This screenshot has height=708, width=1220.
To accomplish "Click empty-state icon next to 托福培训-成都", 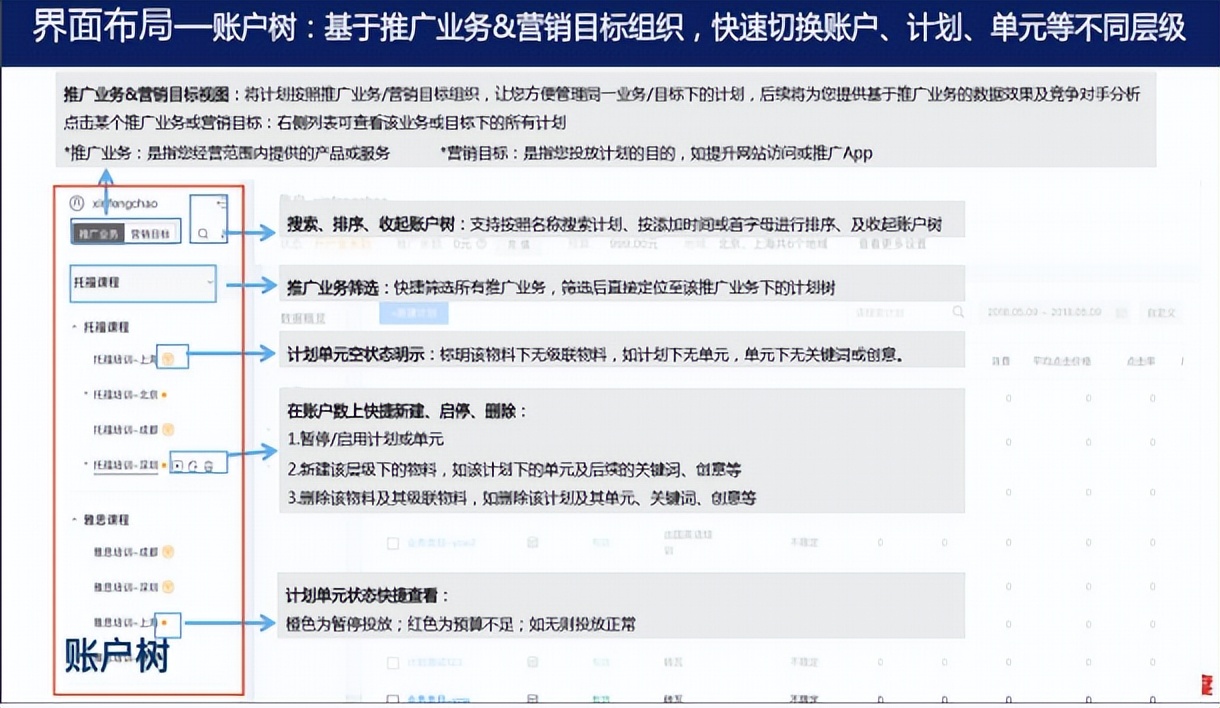I will pyautogui.click(x=169, y=430).
